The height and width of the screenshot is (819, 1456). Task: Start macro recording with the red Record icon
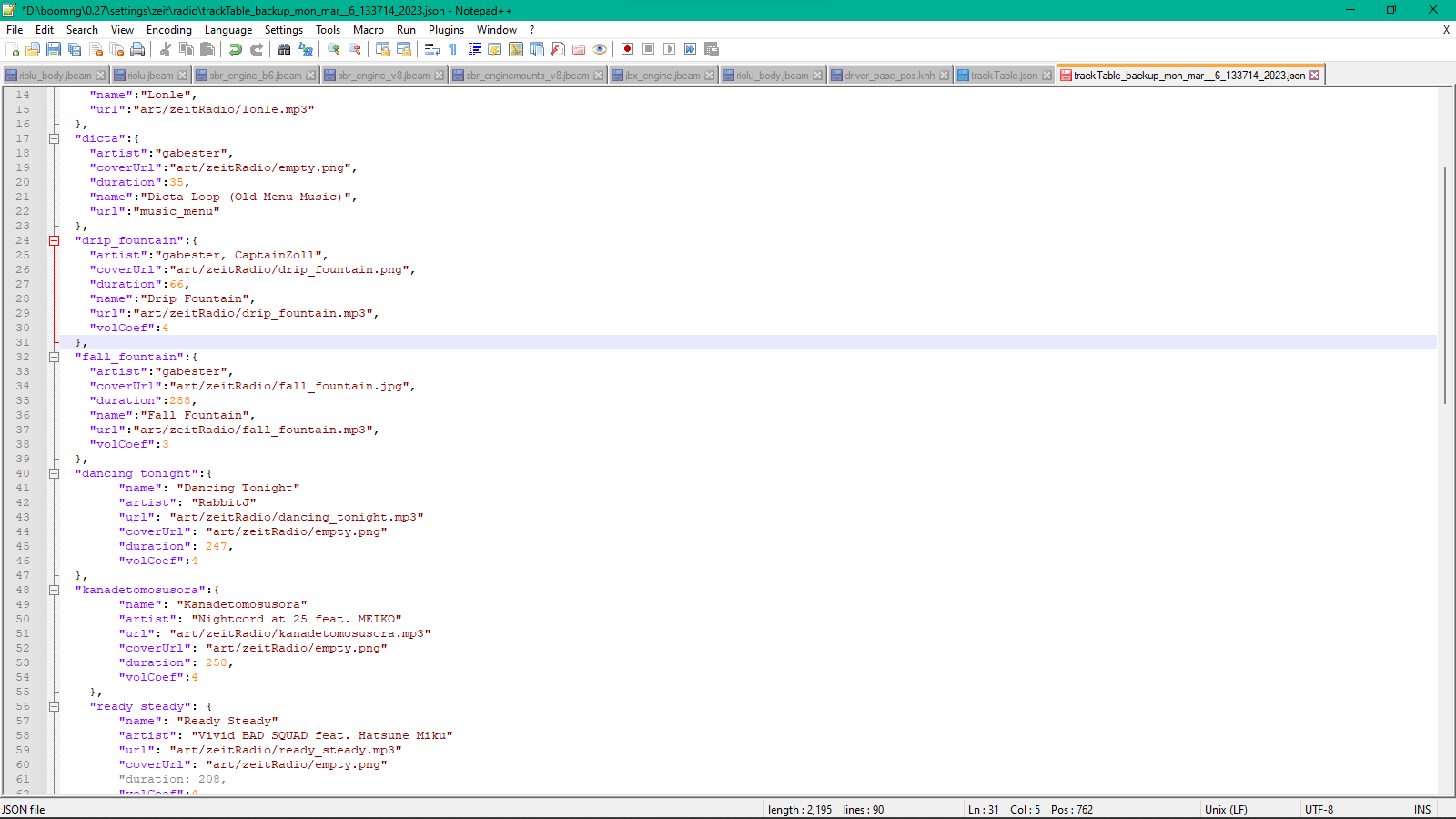point(627,49)
